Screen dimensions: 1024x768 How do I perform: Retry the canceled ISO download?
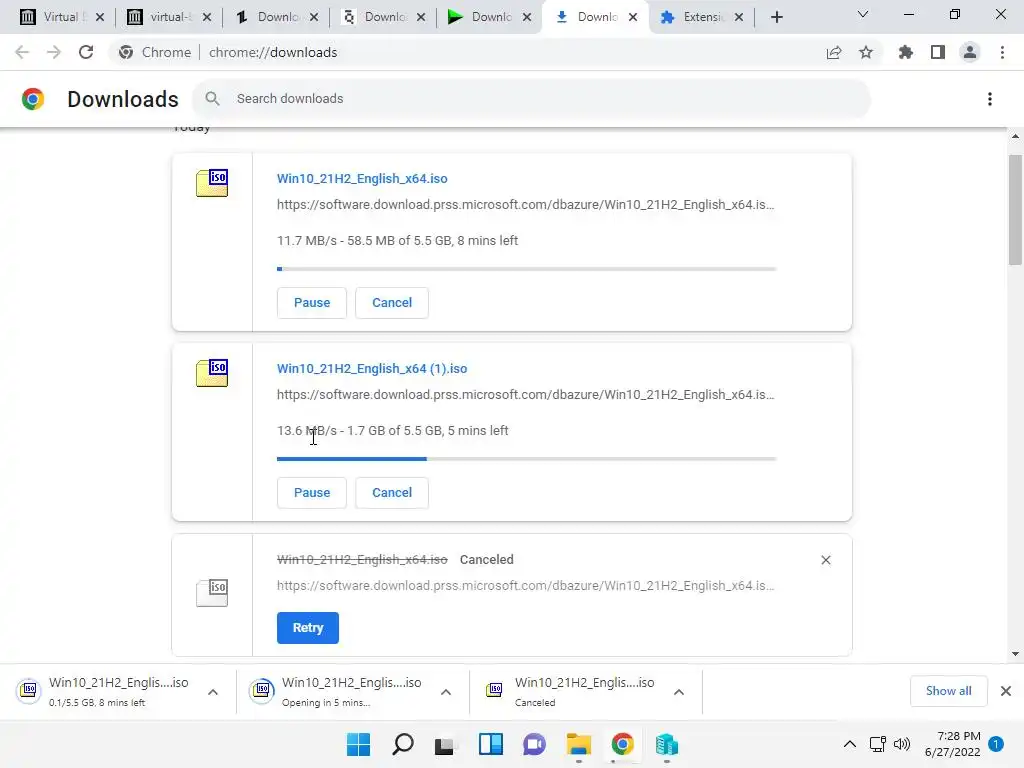tap(308, 628)
